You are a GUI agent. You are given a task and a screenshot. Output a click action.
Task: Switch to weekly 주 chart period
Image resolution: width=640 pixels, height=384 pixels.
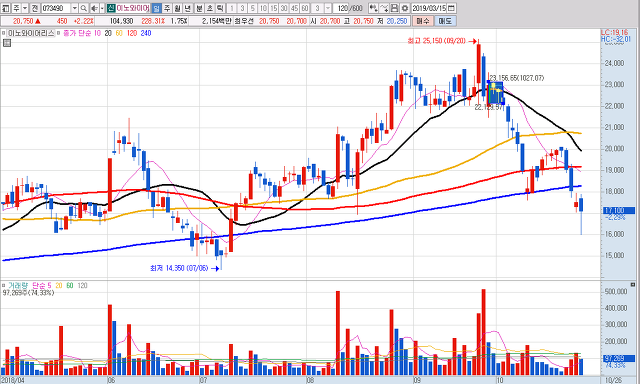pos(167,8)
